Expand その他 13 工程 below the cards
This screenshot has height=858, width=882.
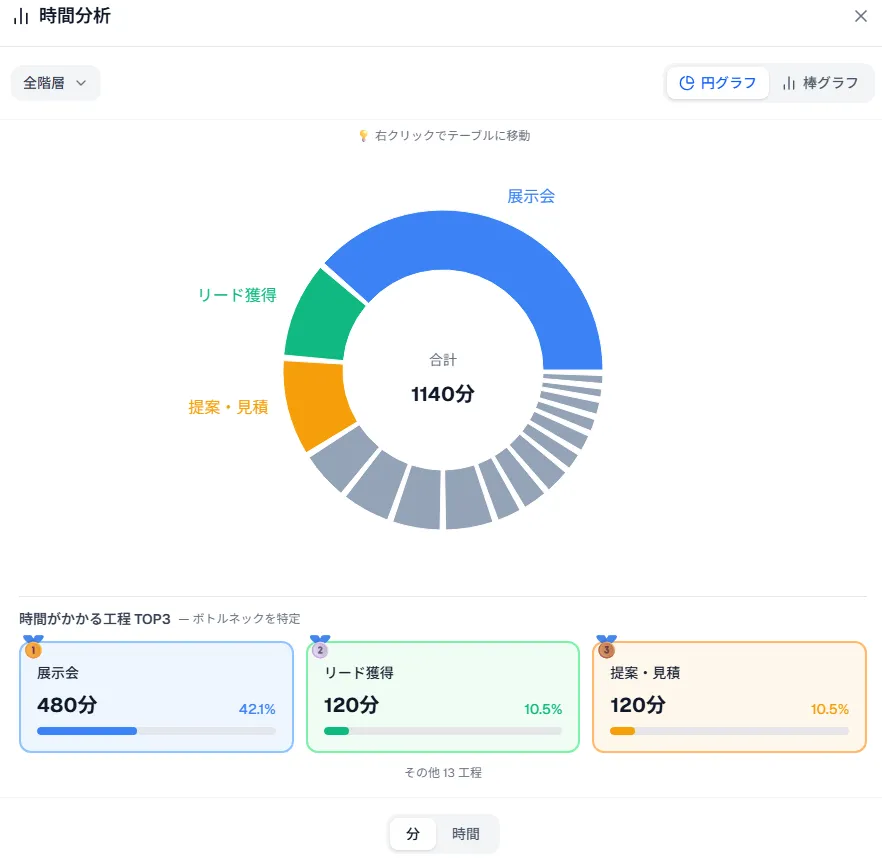point(441,772)
